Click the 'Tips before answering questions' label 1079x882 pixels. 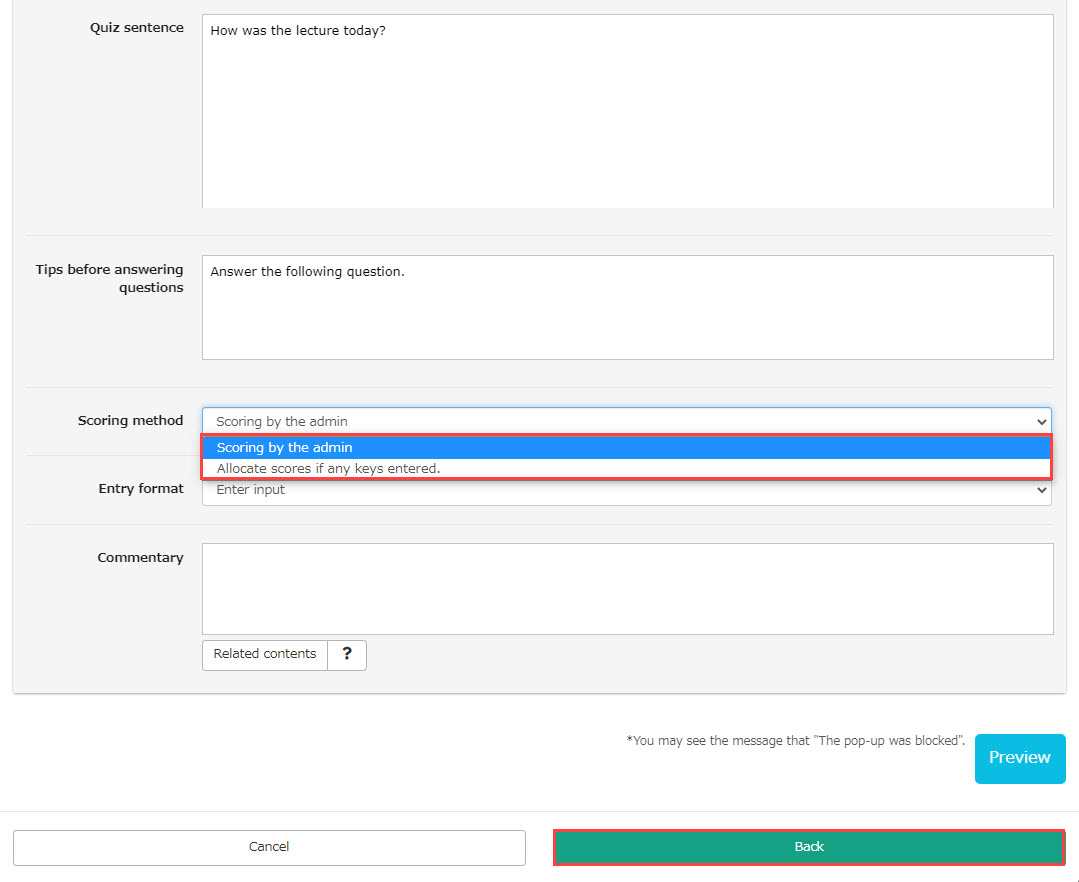click(110, 278)
